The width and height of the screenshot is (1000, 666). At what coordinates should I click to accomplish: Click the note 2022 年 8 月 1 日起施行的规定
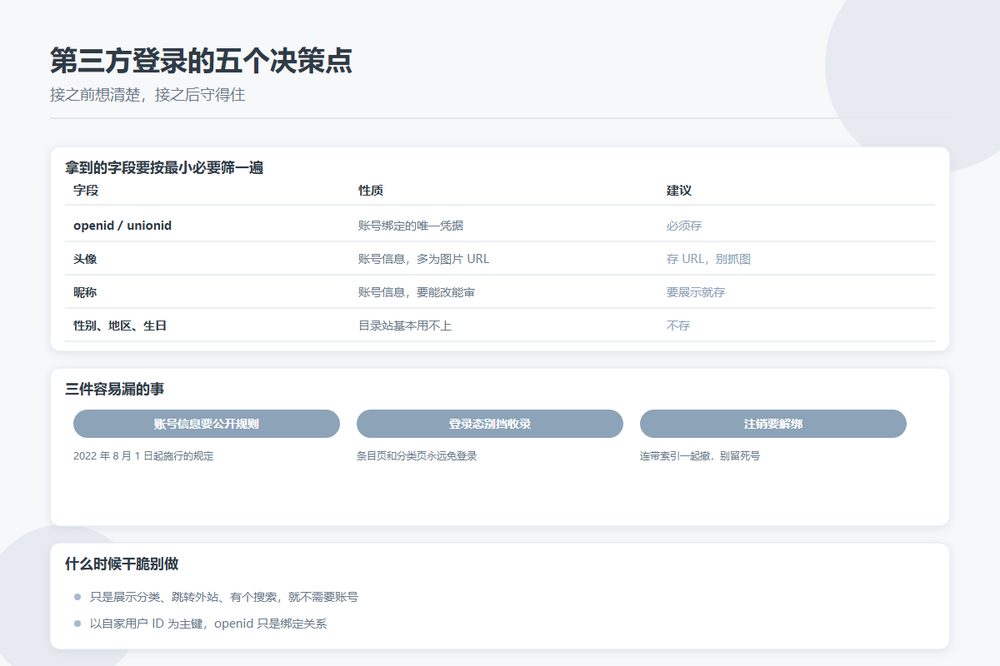[x=143, y=455]
